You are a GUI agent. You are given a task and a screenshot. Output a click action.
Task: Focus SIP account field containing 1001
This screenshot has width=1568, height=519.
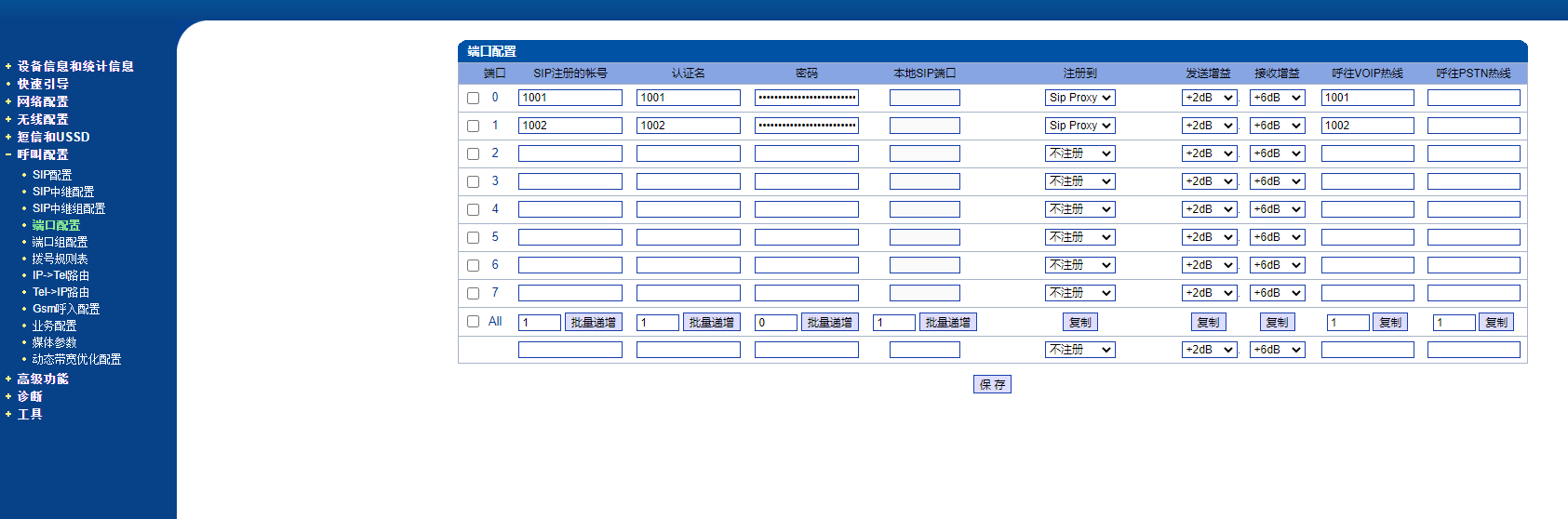click(570, 98)
